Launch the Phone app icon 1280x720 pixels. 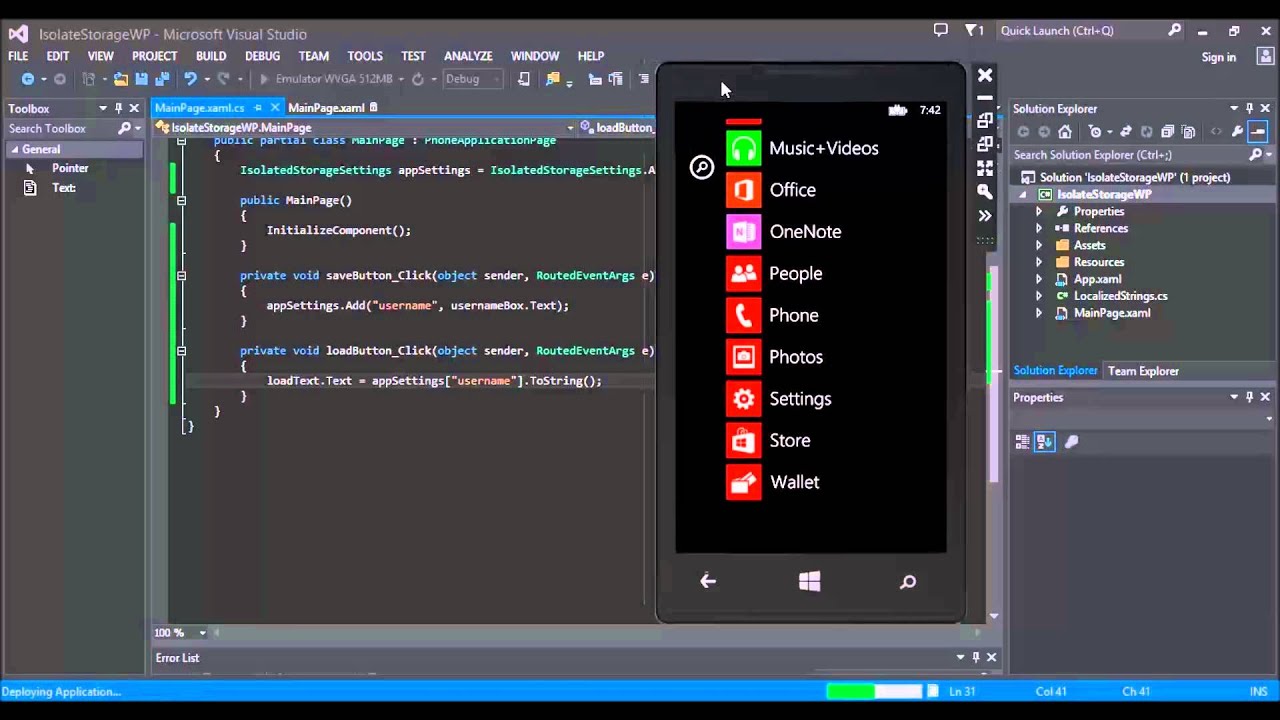pyautogui.click(x=743, y=316)
